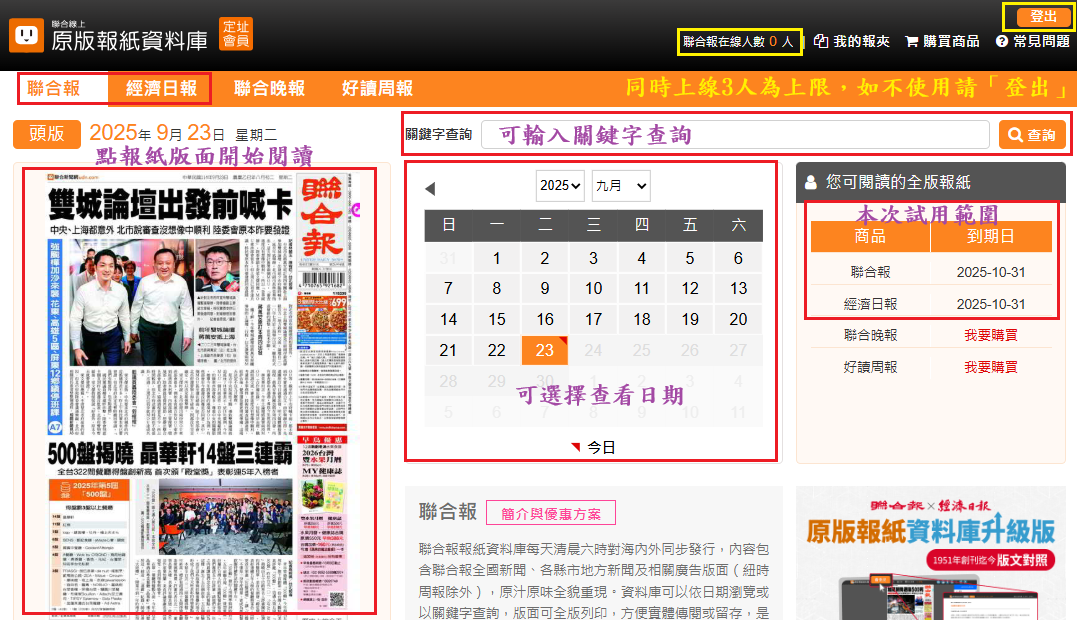Select calendar date 5
Viewport: 1077px width, 620px height.
click(x=690, y=258)
